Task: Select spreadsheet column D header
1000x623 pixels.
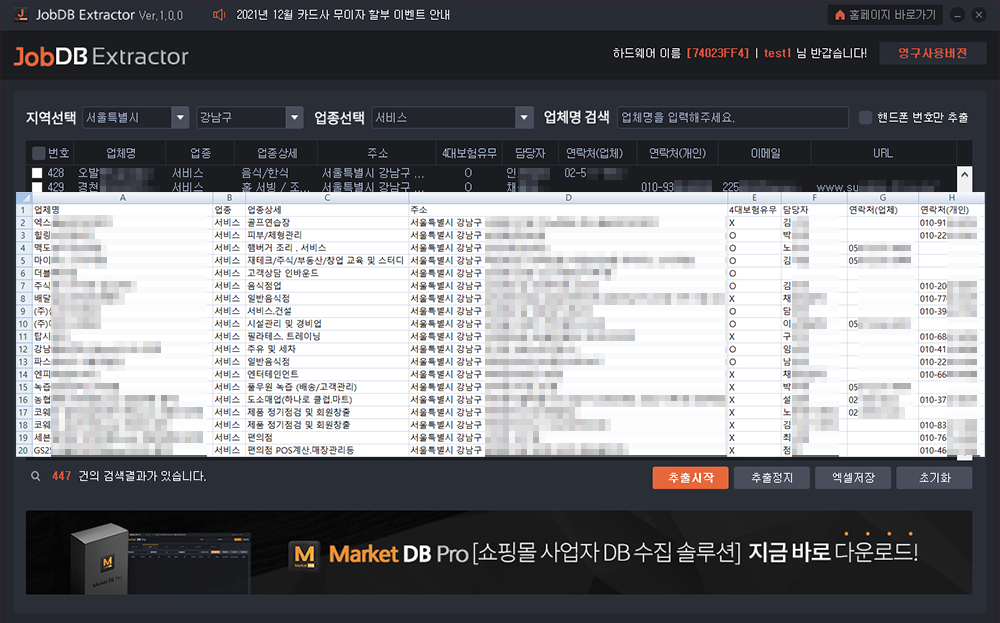Action: click(568, 198)
